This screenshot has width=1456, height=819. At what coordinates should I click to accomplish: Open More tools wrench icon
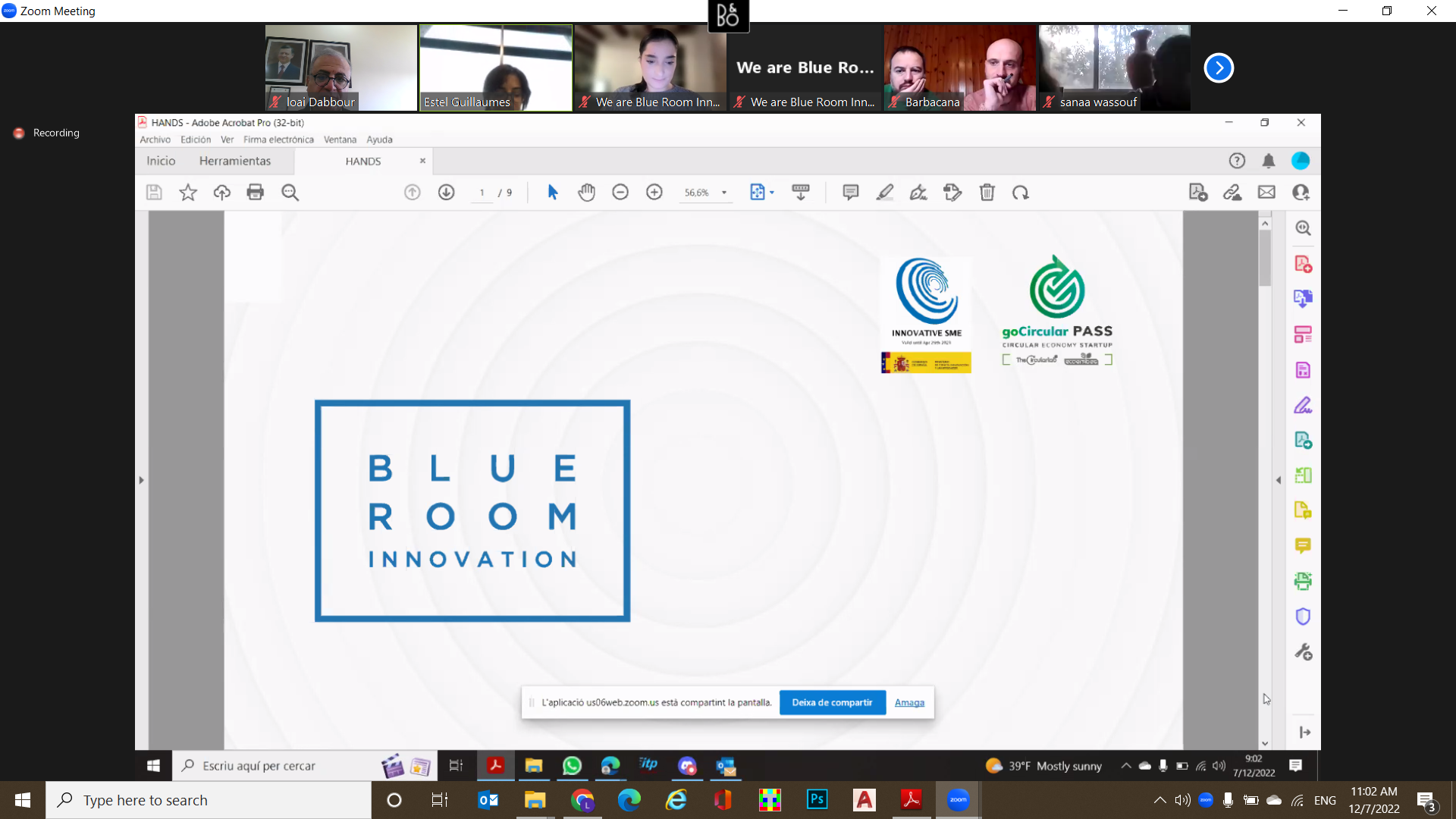[1303, 652]
